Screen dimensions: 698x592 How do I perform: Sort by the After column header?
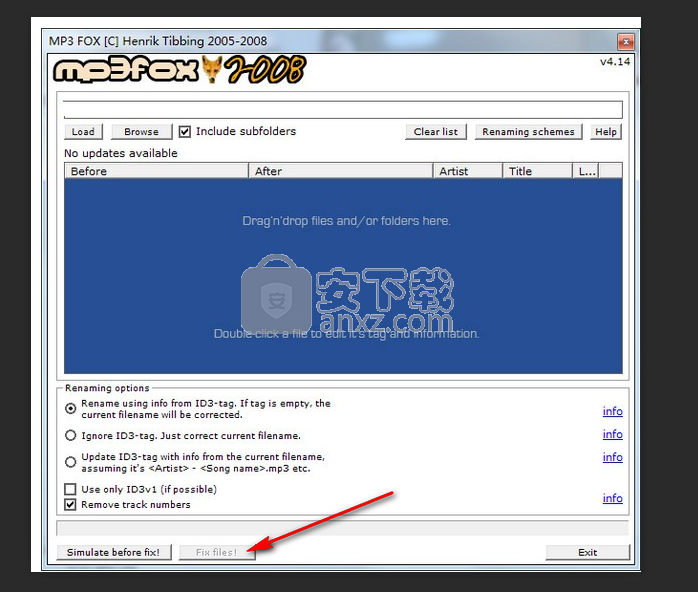click(x=341, y=171)
